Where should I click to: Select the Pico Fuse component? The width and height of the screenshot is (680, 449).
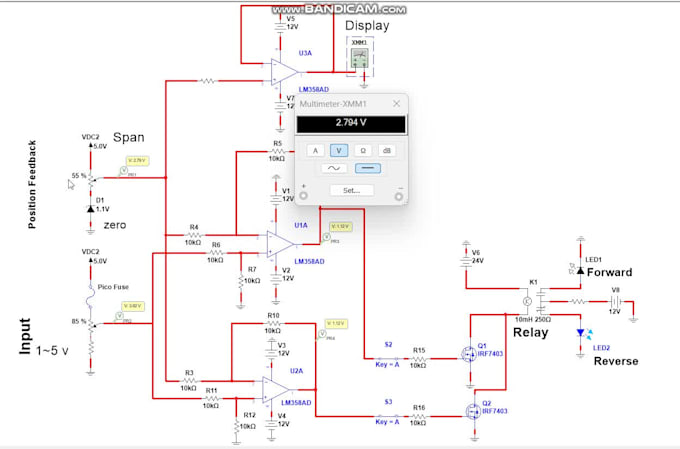click(90, 297)
